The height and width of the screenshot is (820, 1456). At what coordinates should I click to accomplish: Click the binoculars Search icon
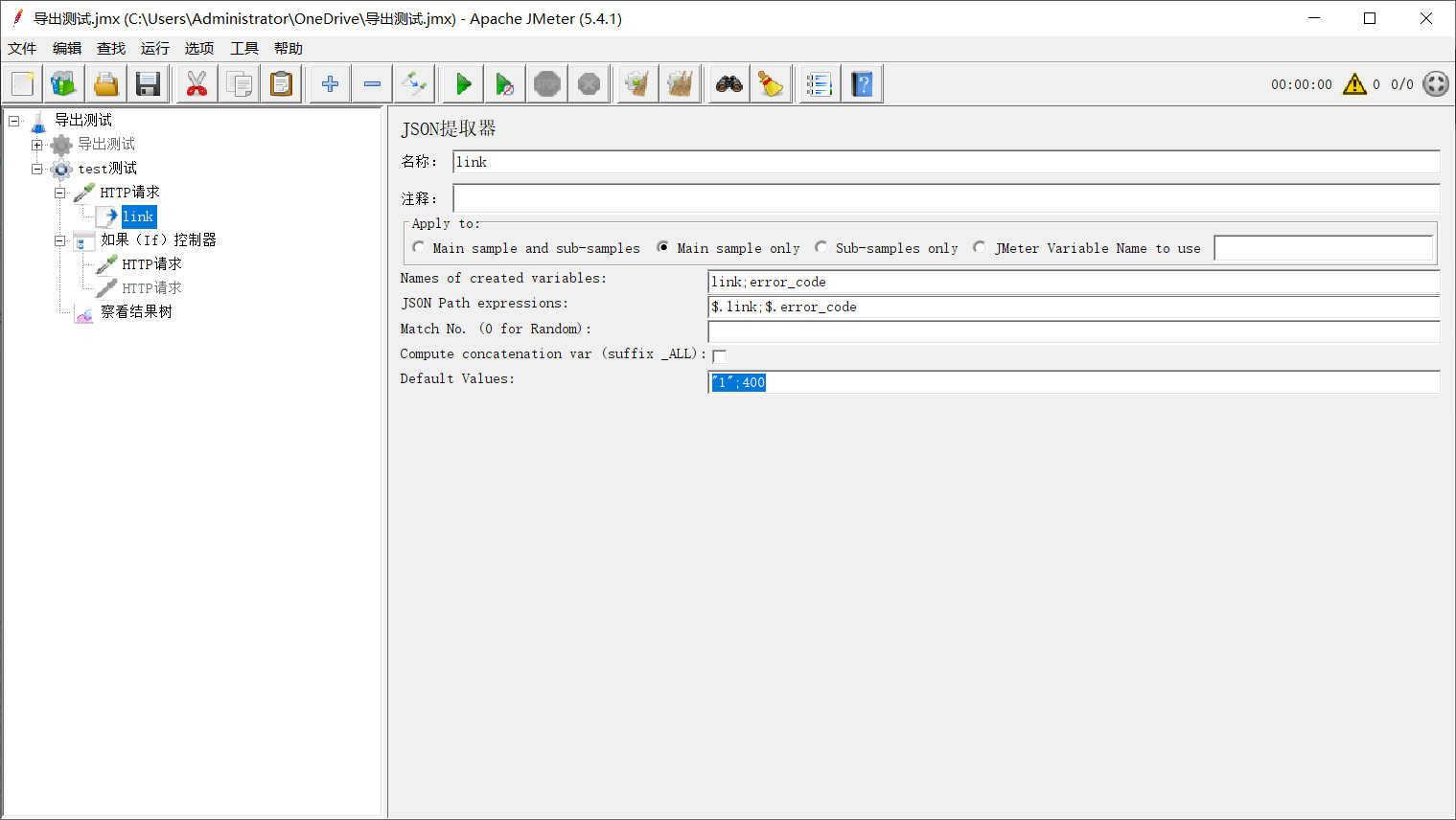point(729,84)
